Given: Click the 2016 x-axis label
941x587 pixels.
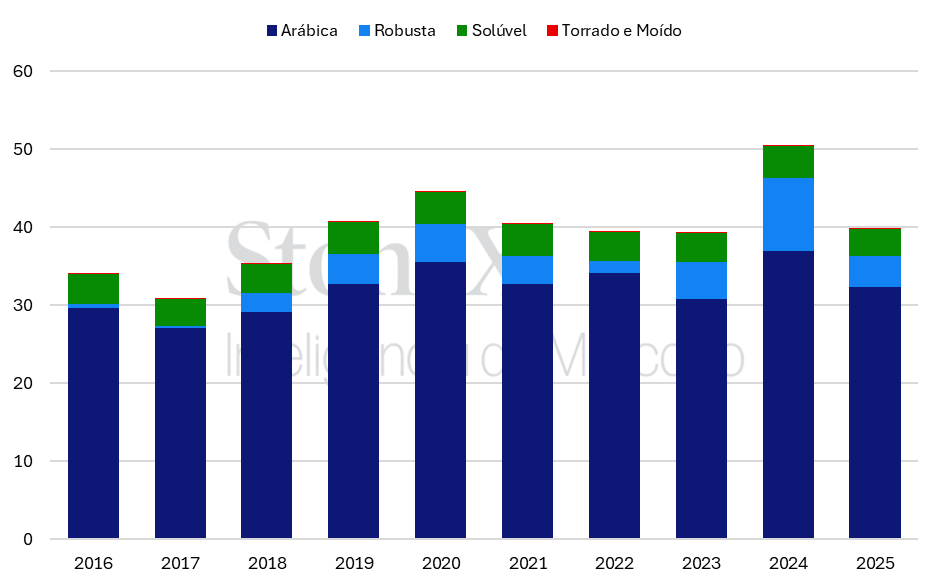Looking at the screenshot, I should 94,564.
